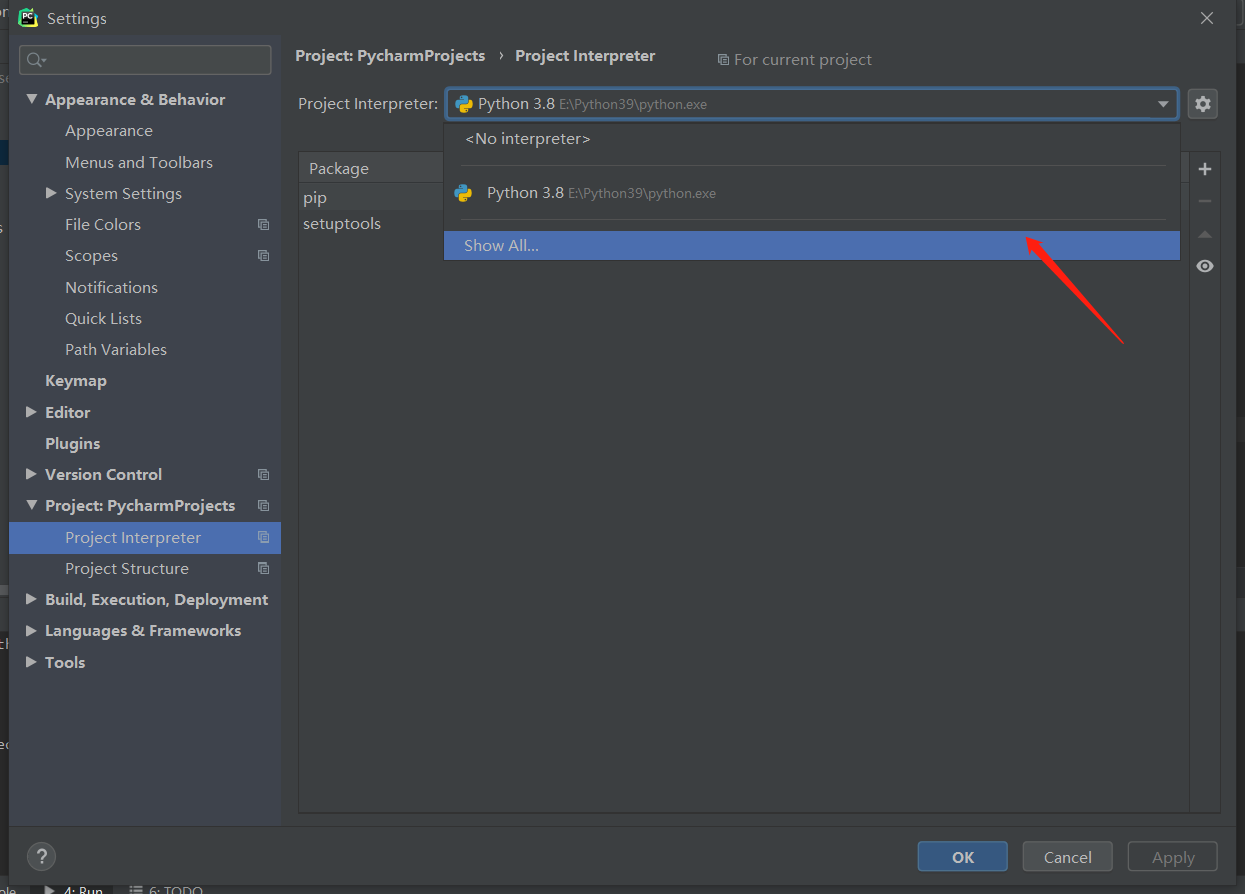Click the project icon beside Project Structure
1245x894 pixels.
point(264,569)
